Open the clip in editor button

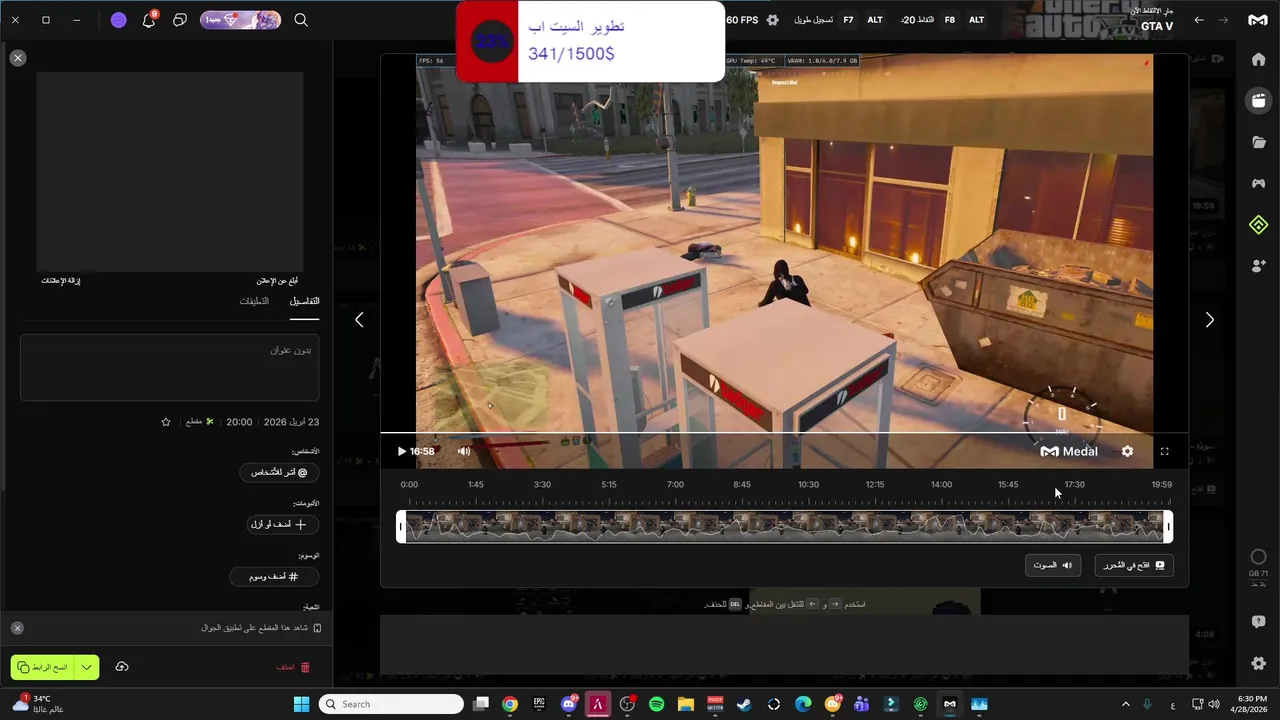pos(1134,565)
